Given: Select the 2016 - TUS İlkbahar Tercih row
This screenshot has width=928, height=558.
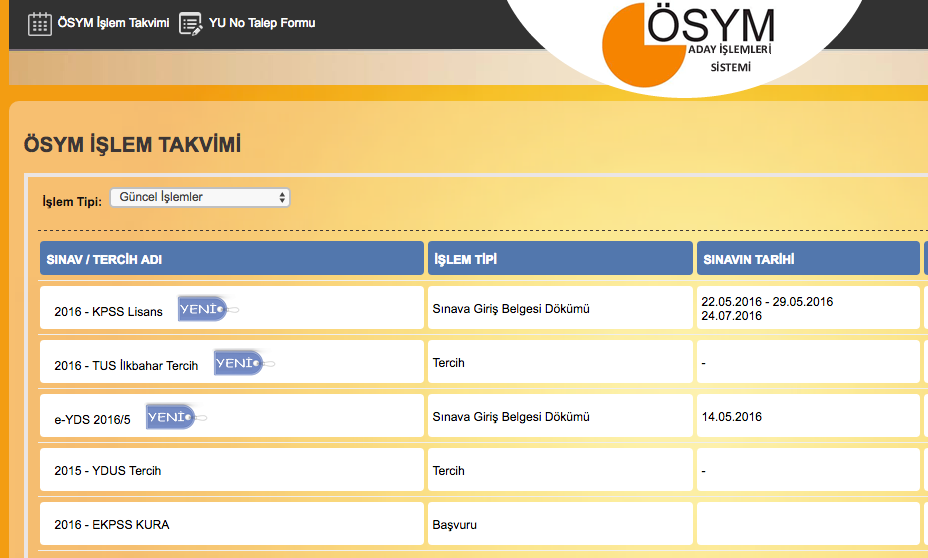Looking at the screenshot, I should (126, 365).
